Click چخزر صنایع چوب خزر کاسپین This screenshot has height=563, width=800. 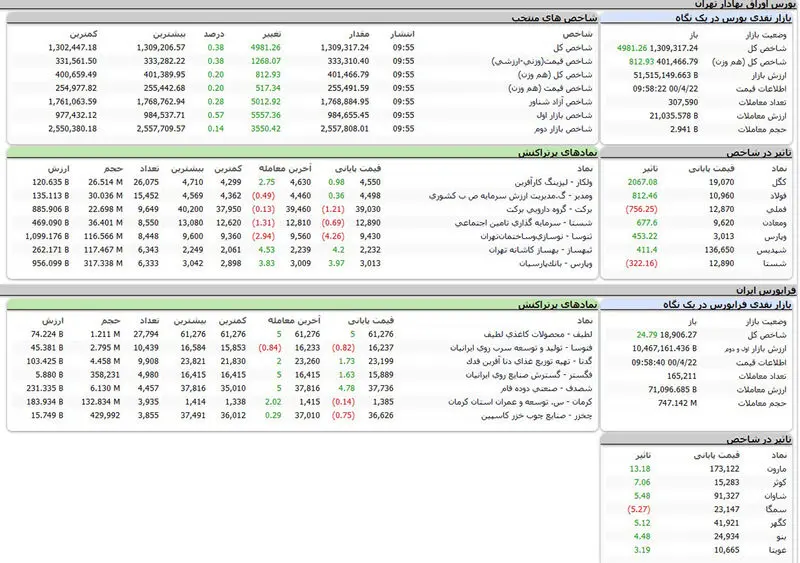[536, 415]
